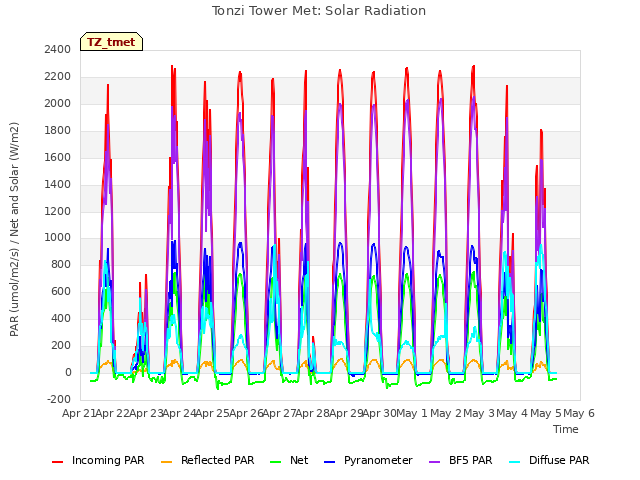Click the y-axis label PAR / Net and Solar

(14, 229)
